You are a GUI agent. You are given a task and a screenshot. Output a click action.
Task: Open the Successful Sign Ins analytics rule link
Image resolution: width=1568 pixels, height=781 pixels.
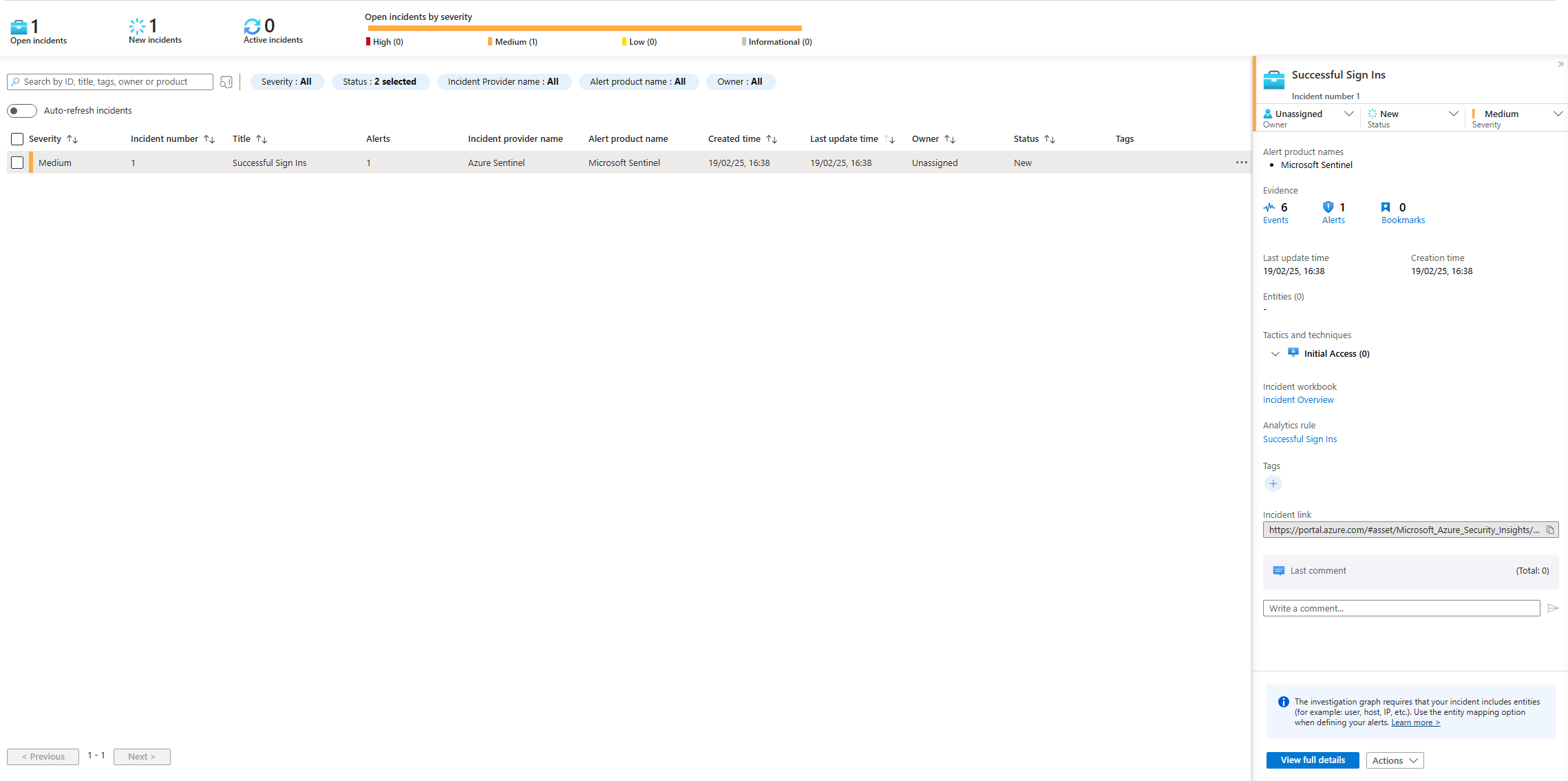(x=1300, y=439)
